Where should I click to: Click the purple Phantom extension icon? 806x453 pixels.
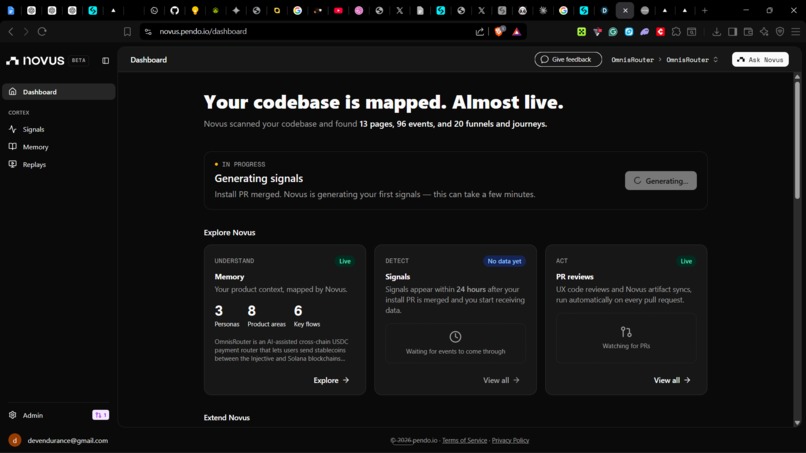pyautogui.click(x=645, y=31)
